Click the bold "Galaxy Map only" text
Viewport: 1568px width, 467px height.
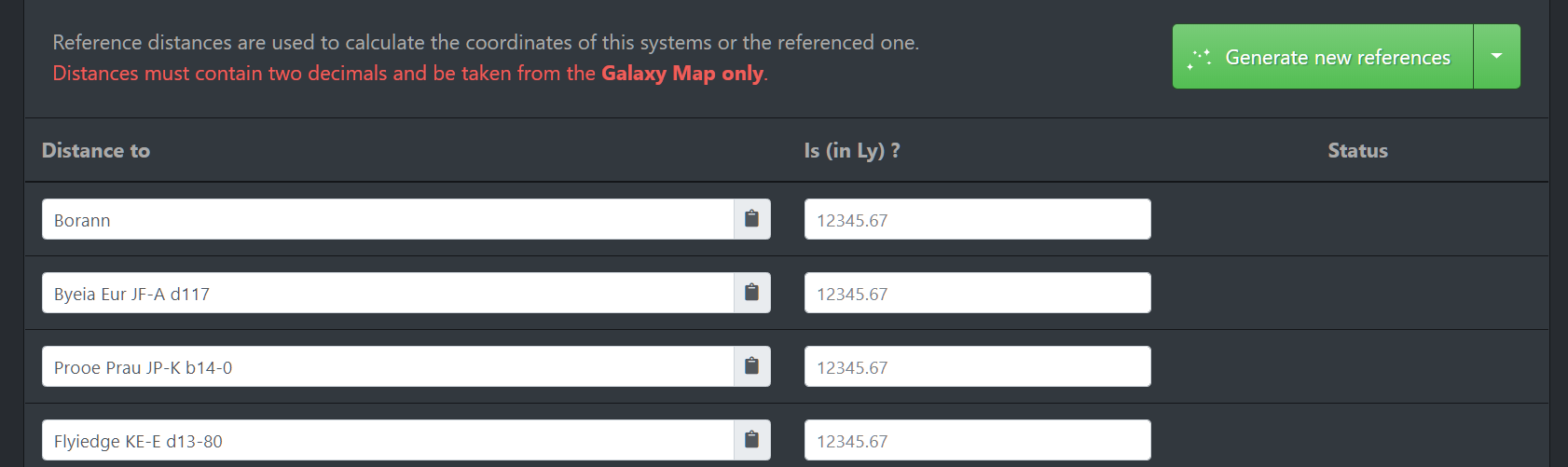[682, 74]
